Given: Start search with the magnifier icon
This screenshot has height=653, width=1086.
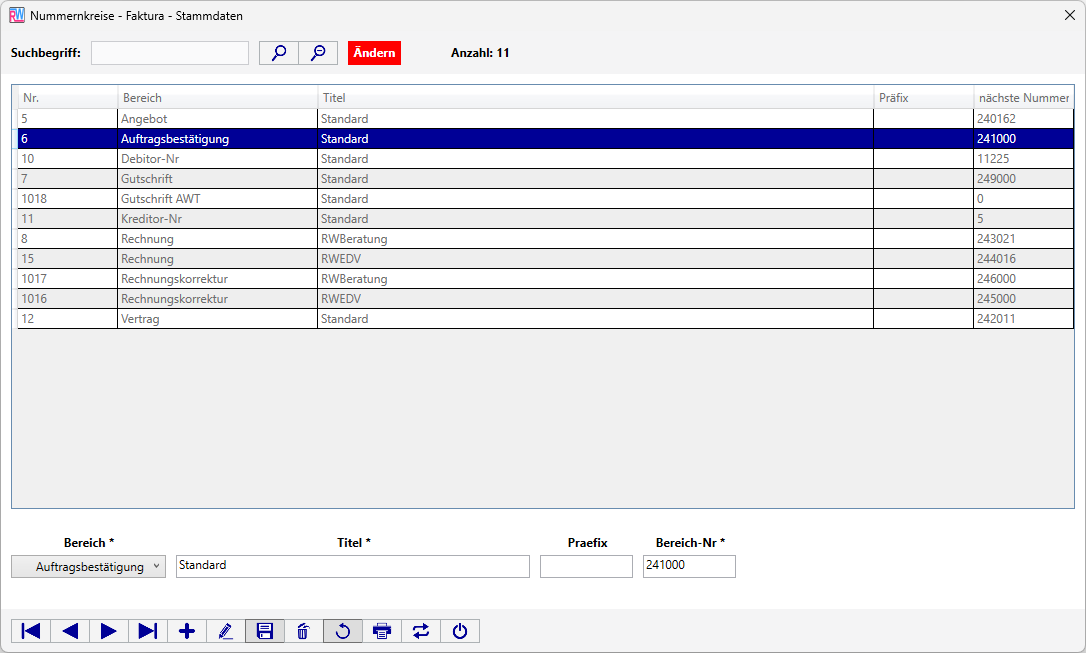Looking at the screenshot, I should pyautogui.click(x=279, y=53).
